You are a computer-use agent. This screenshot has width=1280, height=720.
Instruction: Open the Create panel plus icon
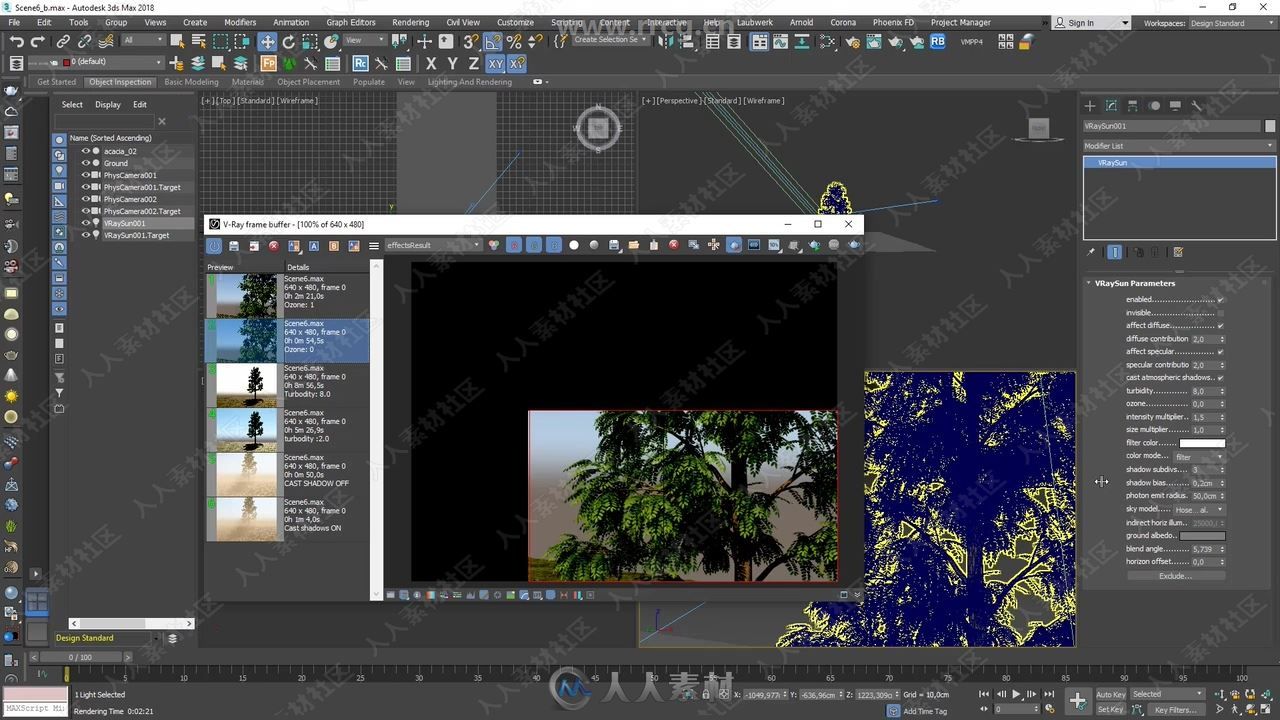click(x=1090, y=105)
